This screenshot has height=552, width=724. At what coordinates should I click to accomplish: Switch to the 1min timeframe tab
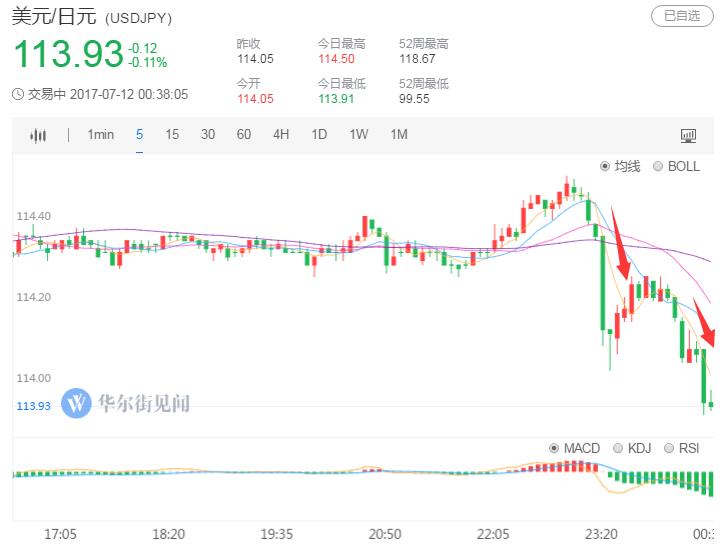101,134
